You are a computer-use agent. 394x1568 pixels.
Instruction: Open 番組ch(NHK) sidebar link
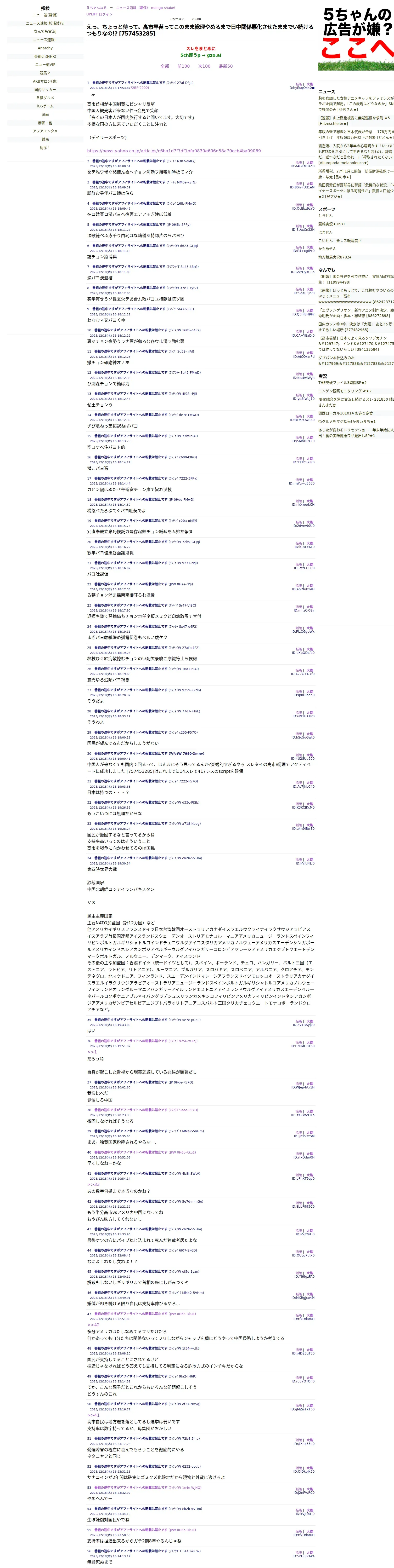(x=45, y=57)
